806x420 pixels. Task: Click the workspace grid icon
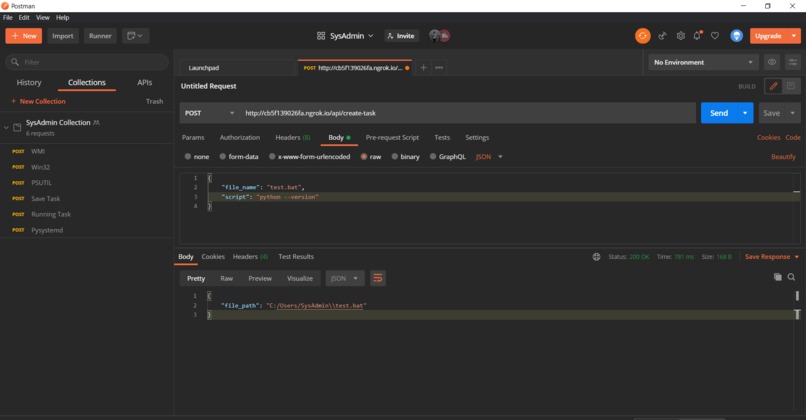coord(321,36)
